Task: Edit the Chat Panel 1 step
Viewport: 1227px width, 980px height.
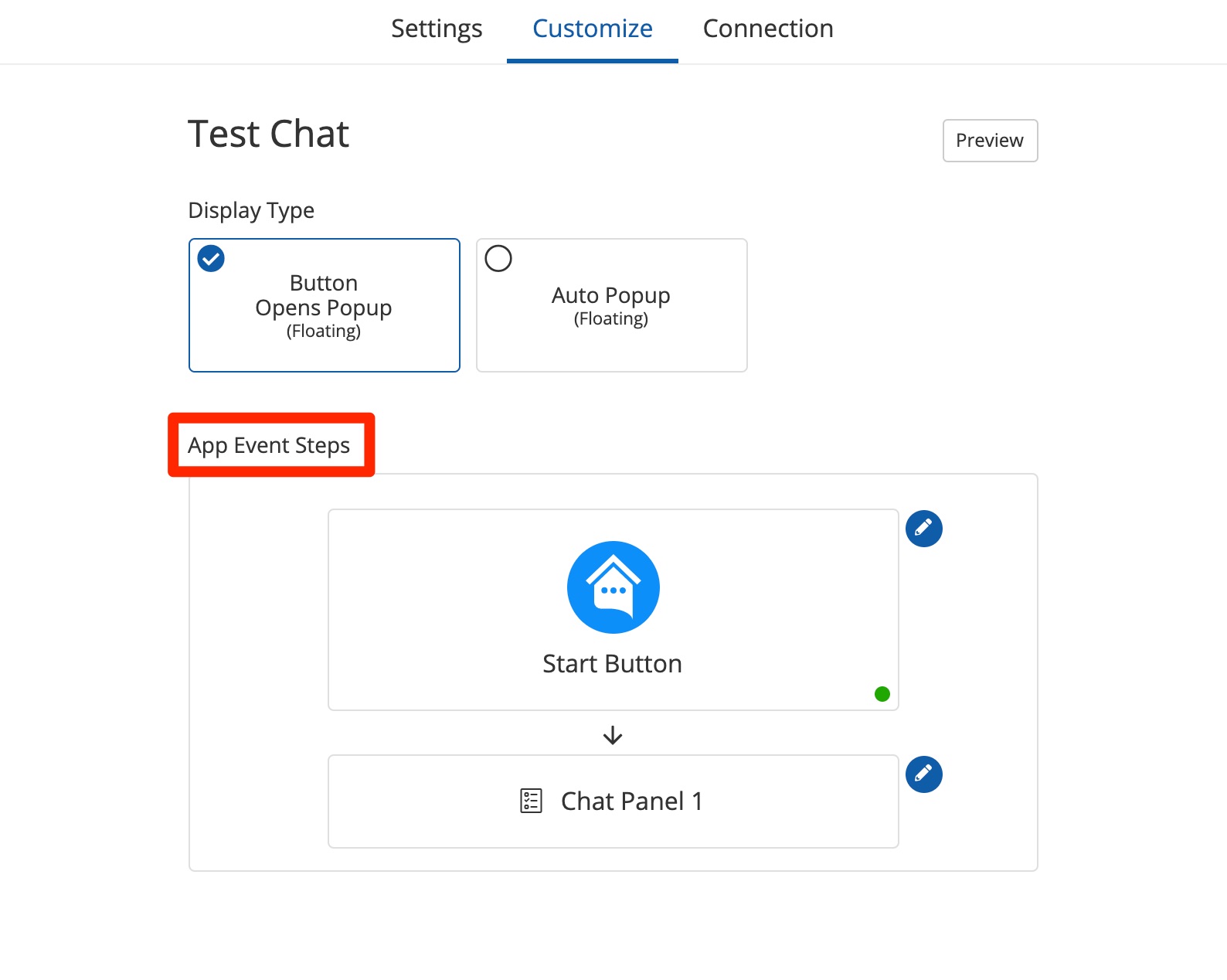Action: (923, 774)
